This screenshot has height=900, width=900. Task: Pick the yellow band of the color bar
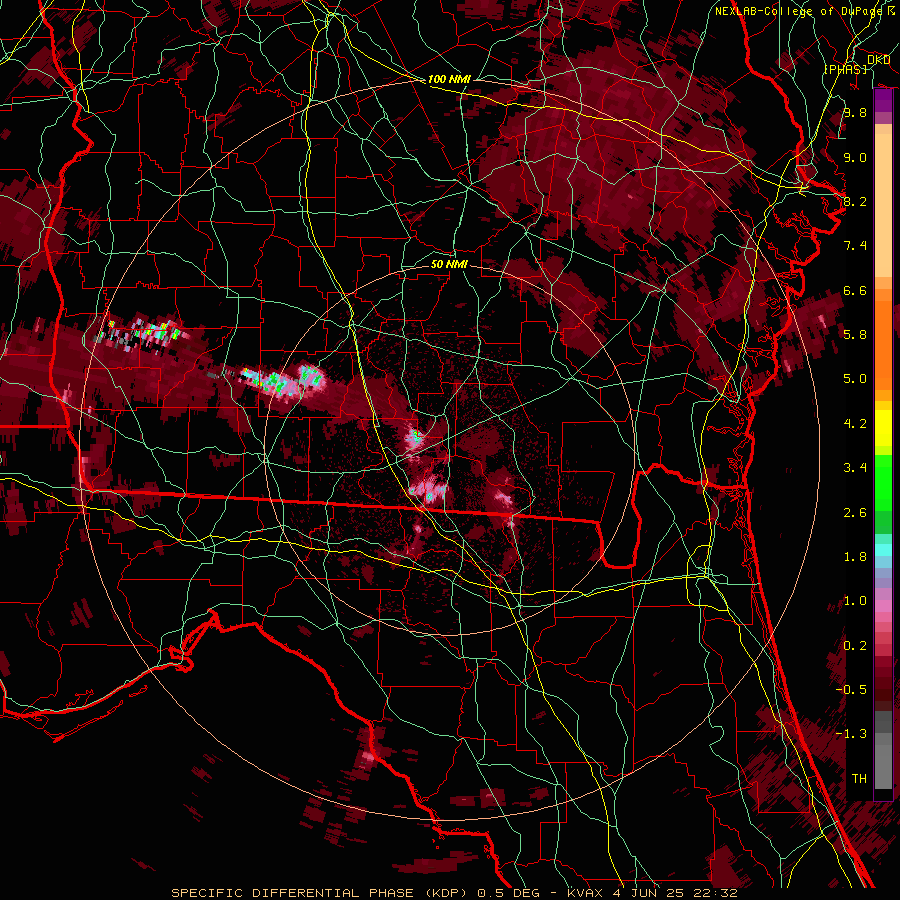pos(883,428)
